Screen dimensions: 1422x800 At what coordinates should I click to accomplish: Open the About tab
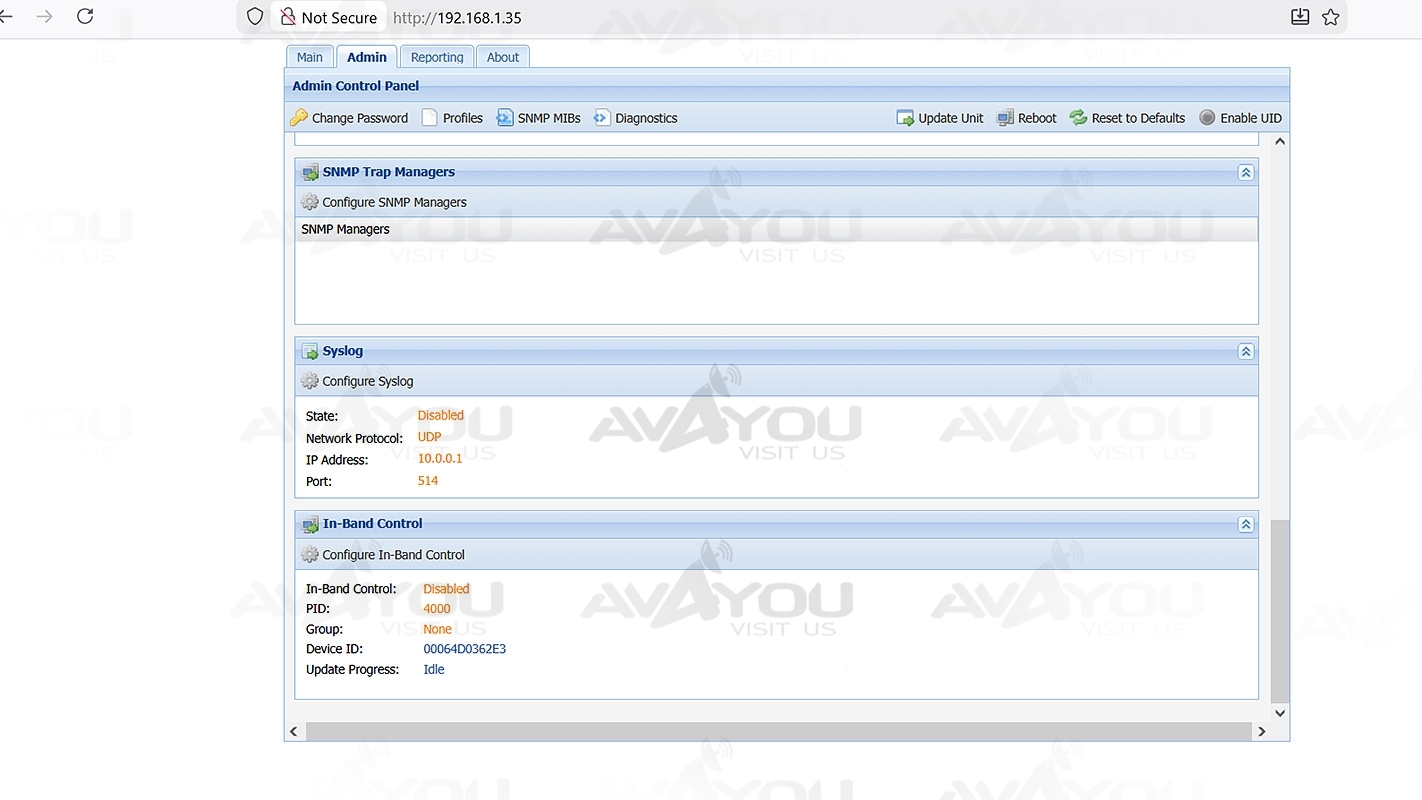tap(502, 57)
